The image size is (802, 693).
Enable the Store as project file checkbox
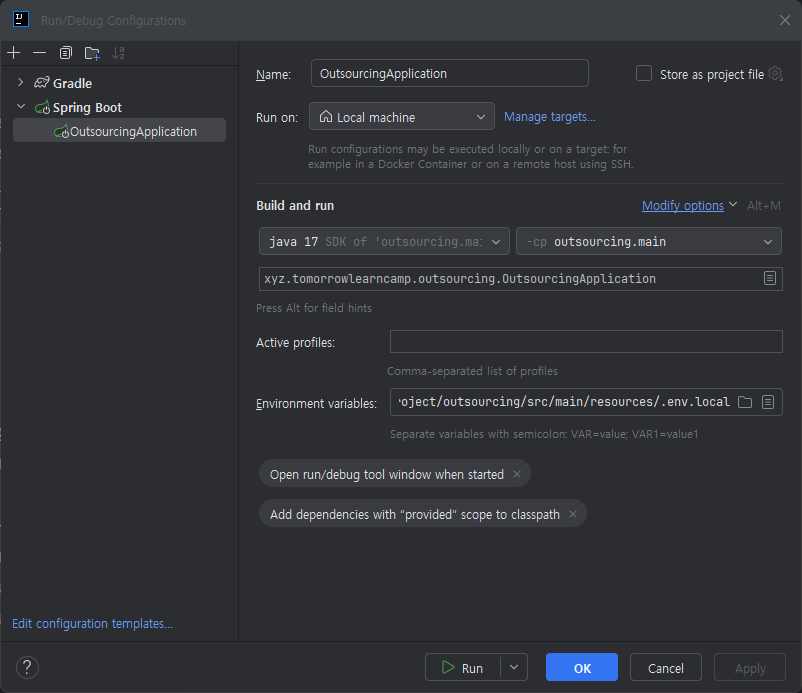(x=643, y=73)
